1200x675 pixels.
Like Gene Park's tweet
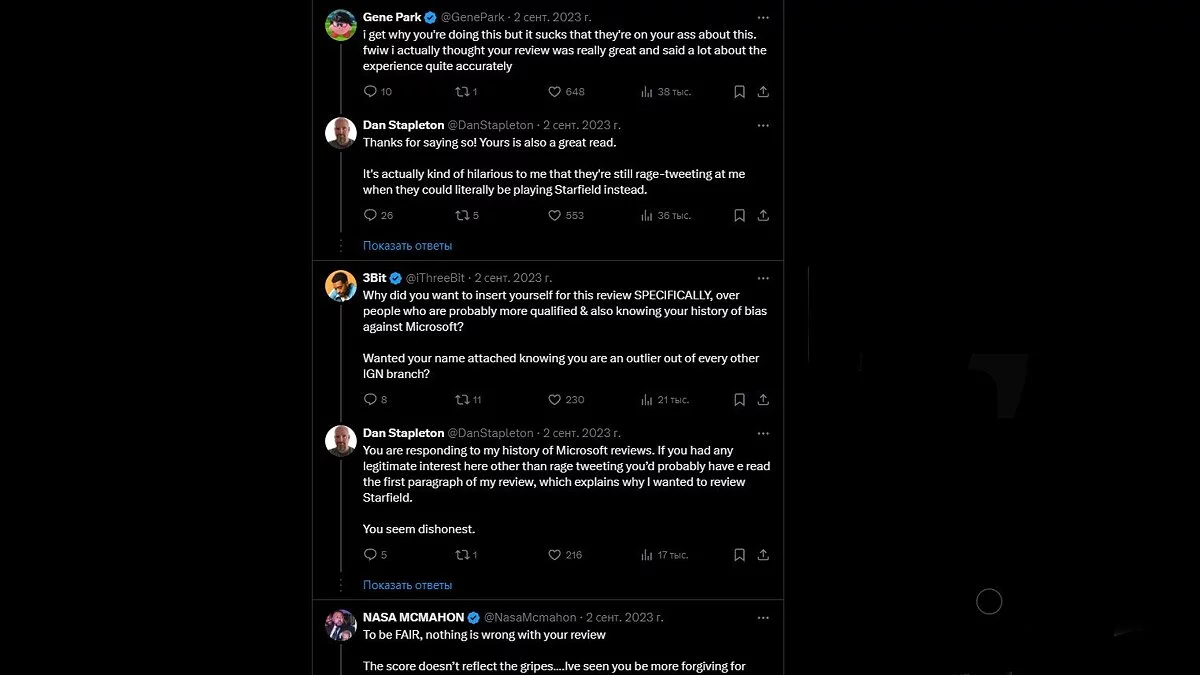(x=555, y=92)
